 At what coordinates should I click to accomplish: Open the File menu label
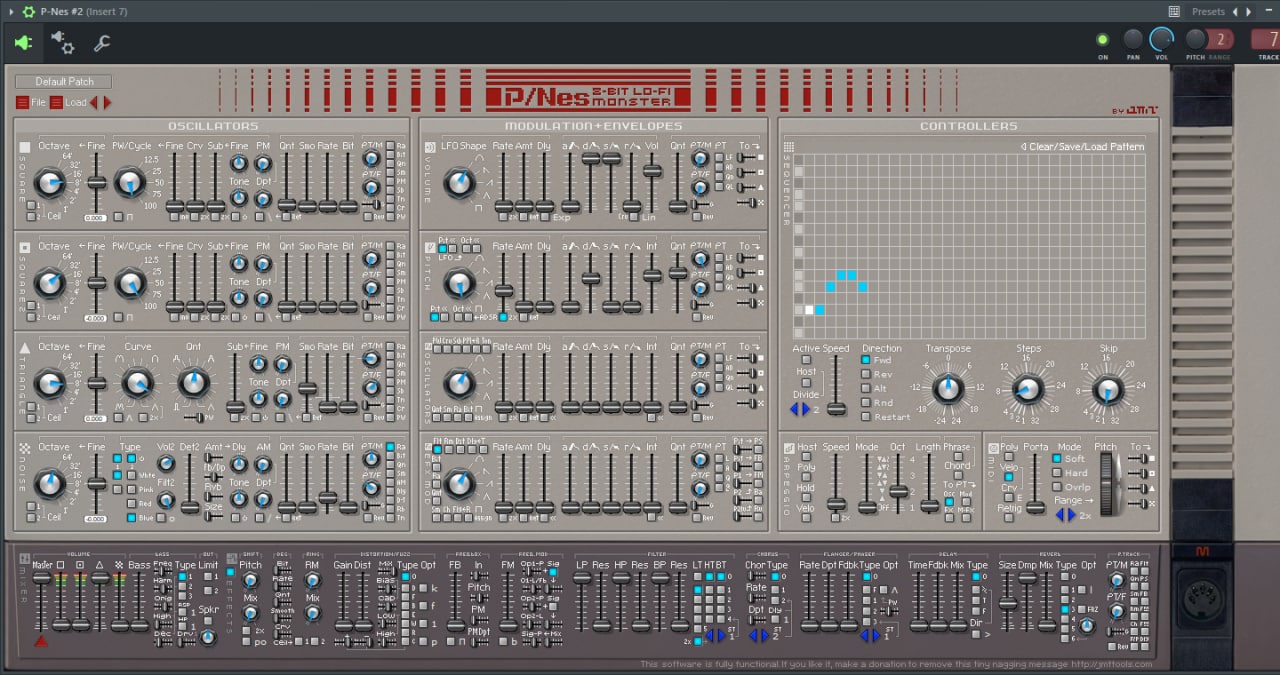[38, 102]
